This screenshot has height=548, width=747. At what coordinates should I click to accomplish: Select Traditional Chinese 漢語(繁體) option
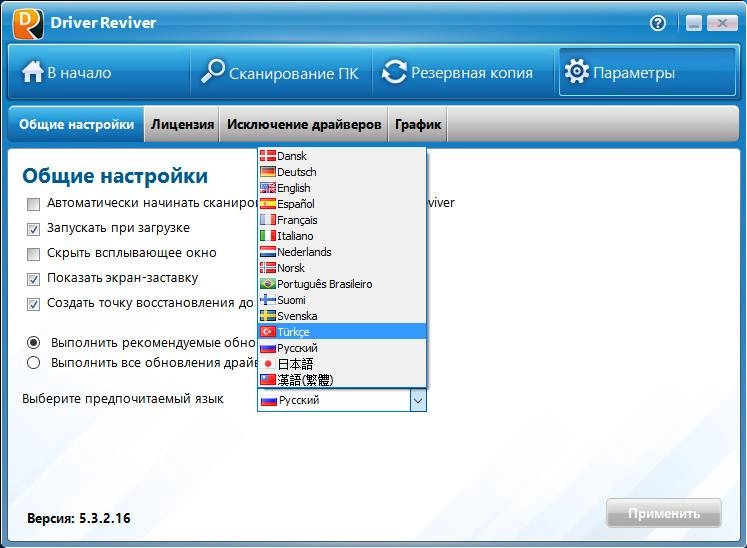click(x=342, y=380)
